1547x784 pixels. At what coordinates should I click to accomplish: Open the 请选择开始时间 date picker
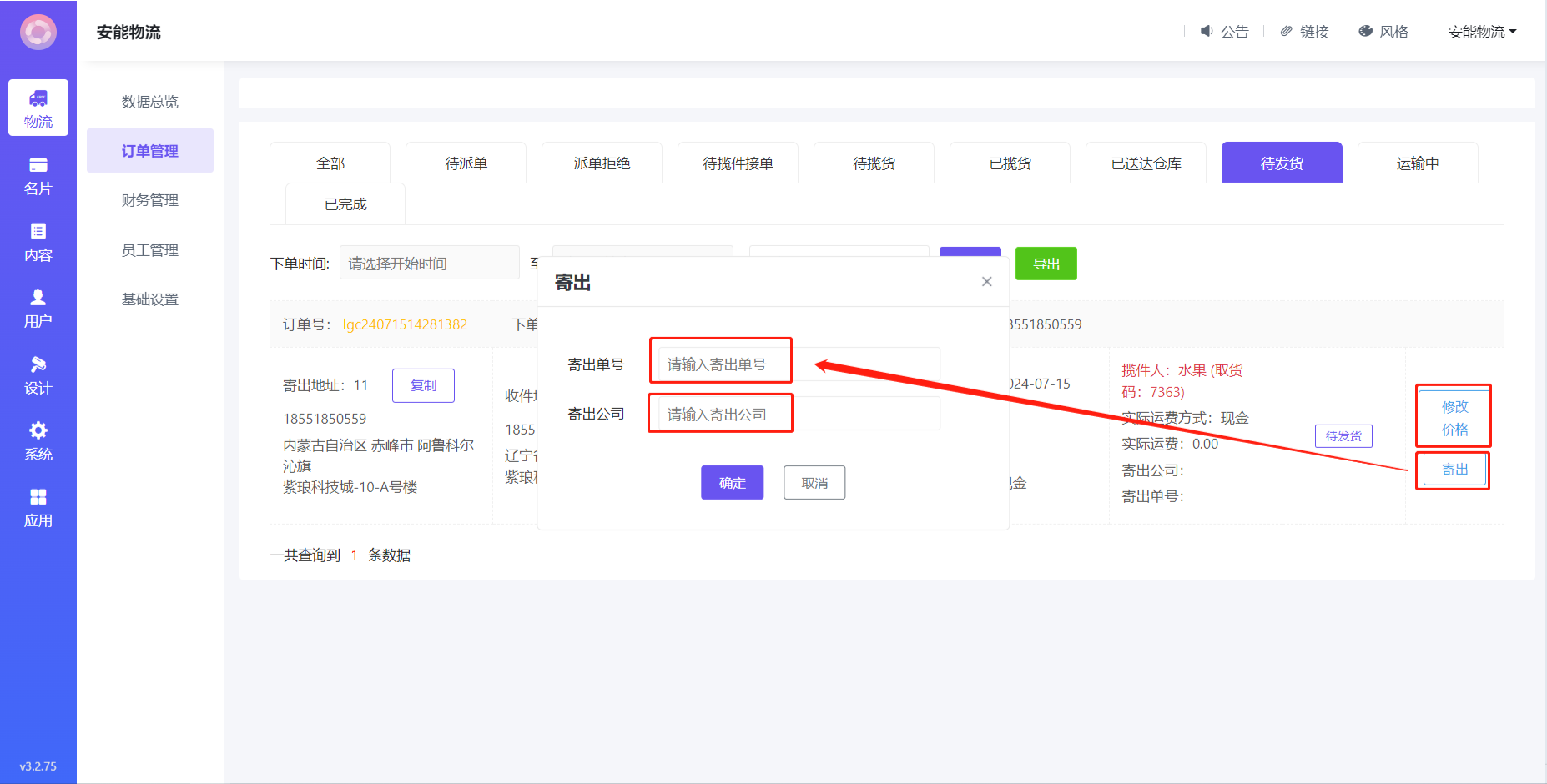click(x=429, y=264)
